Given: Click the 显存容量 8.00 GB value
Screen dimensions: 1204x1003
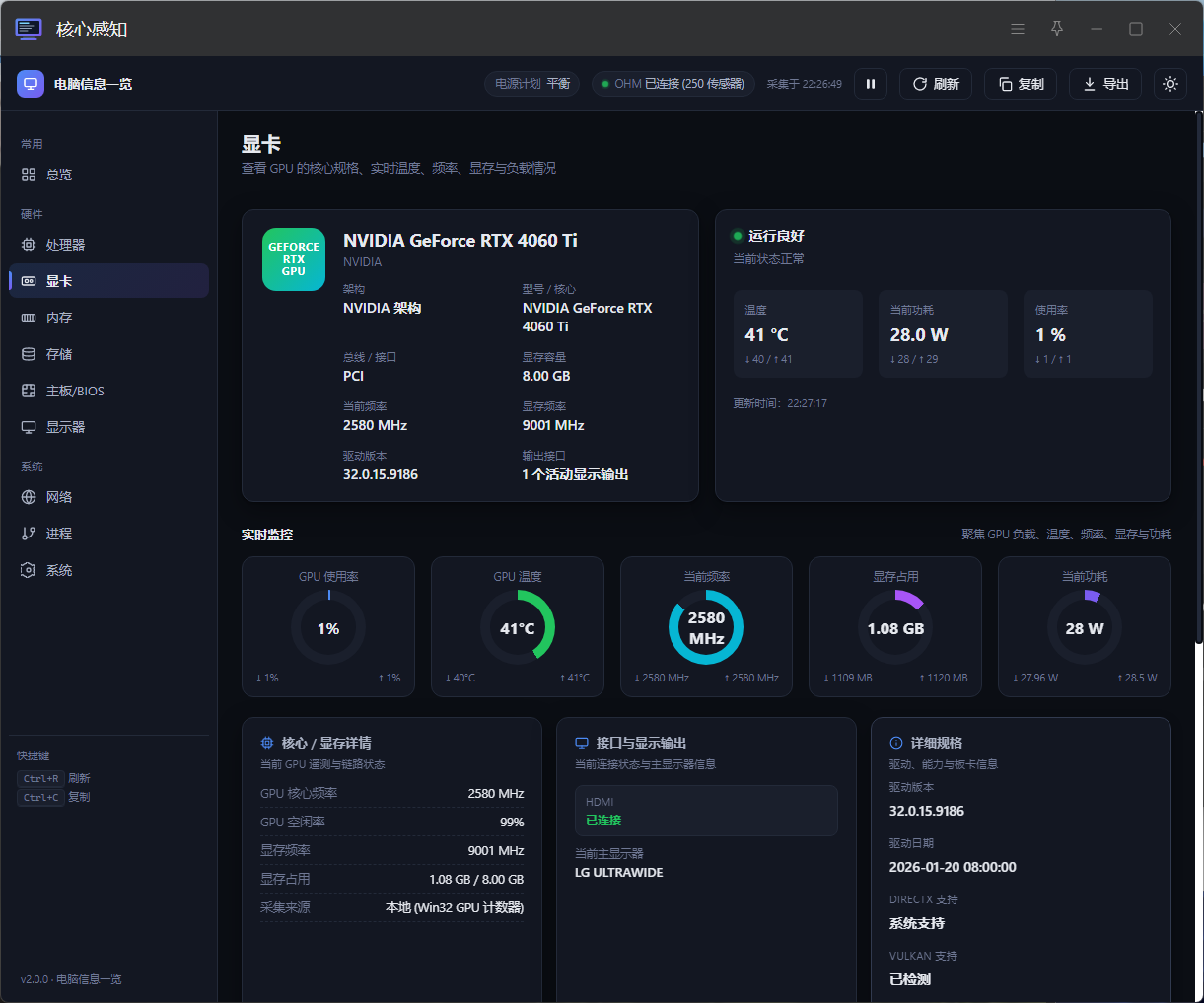Looking at the screenshot, I should pos(546,376).
